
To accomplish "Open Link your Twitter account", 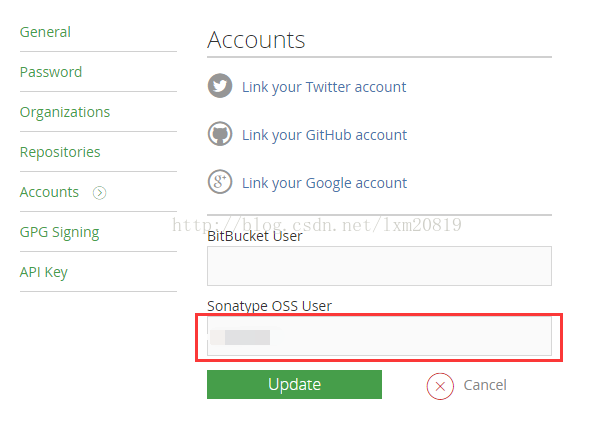I will tap(324, 87).
